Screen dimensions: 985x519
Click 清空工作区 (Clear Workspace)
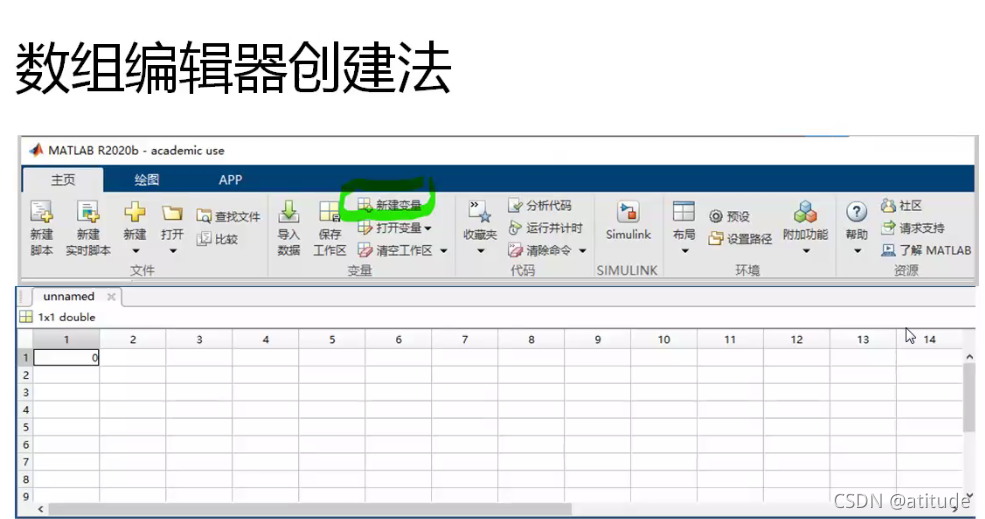396,250
